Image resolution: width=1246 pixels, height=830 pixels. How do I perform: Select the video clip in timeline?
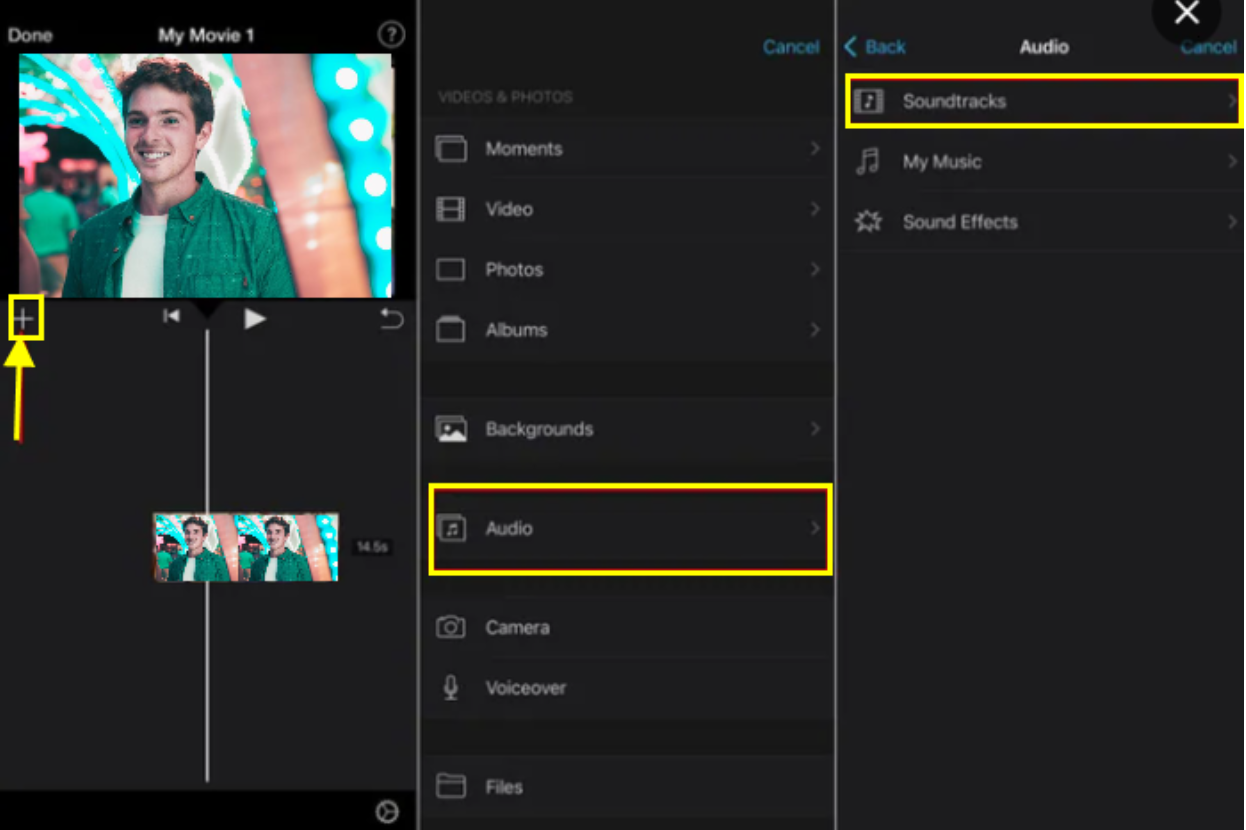coord(246,547)
